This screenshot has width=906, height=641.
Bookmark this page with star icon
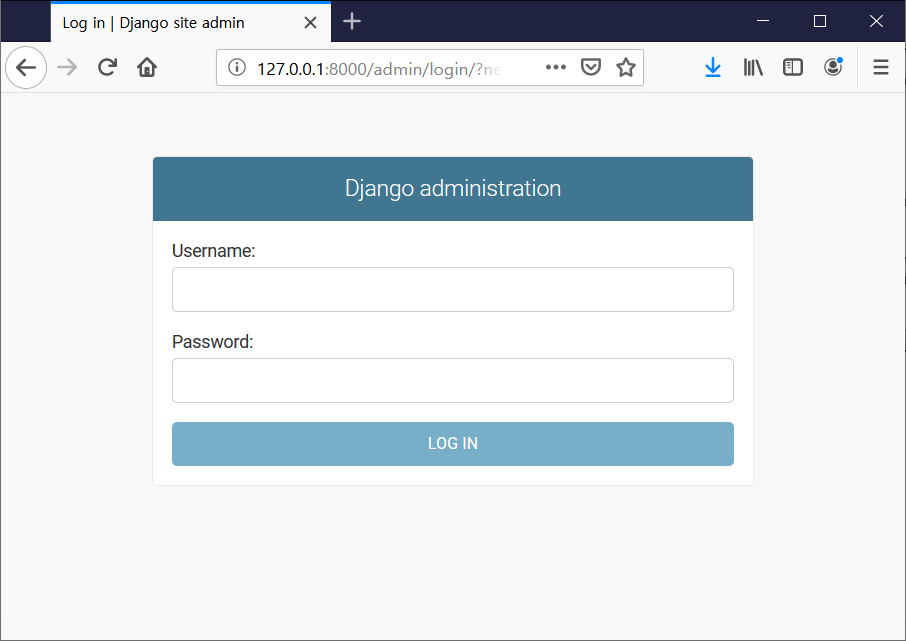click(626, 68)
